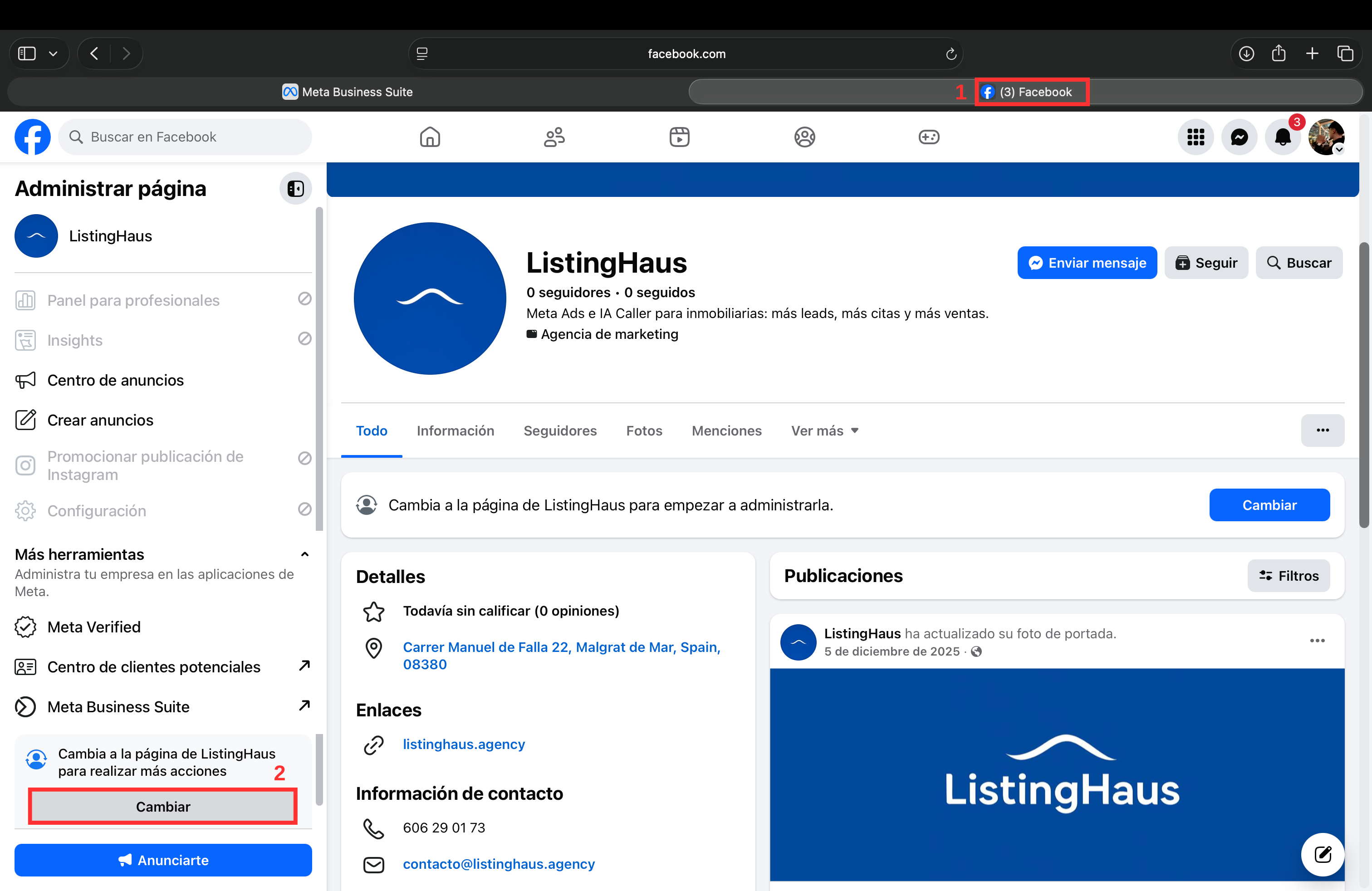1372x891 pixels.
Task: Toggle the Administrar página sidebar panel
Action: pos(295,188)
